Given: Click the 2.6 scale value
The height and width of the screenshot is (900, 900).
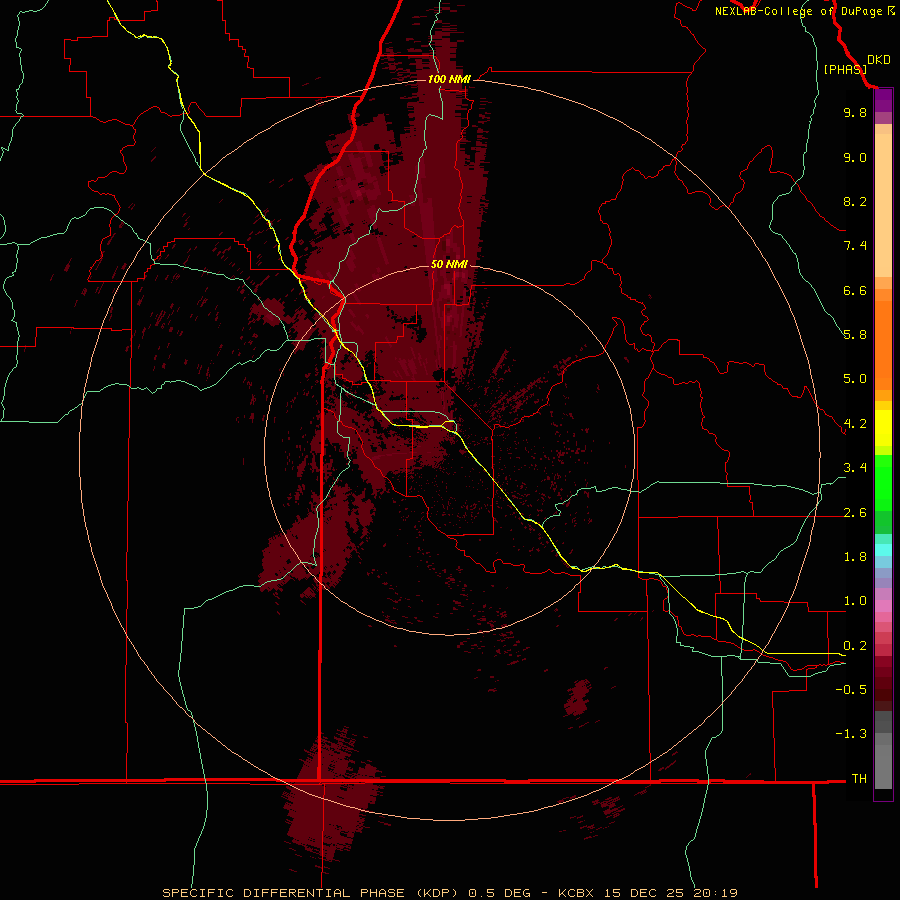Looking at the screenshot, I should click(855, 513).
